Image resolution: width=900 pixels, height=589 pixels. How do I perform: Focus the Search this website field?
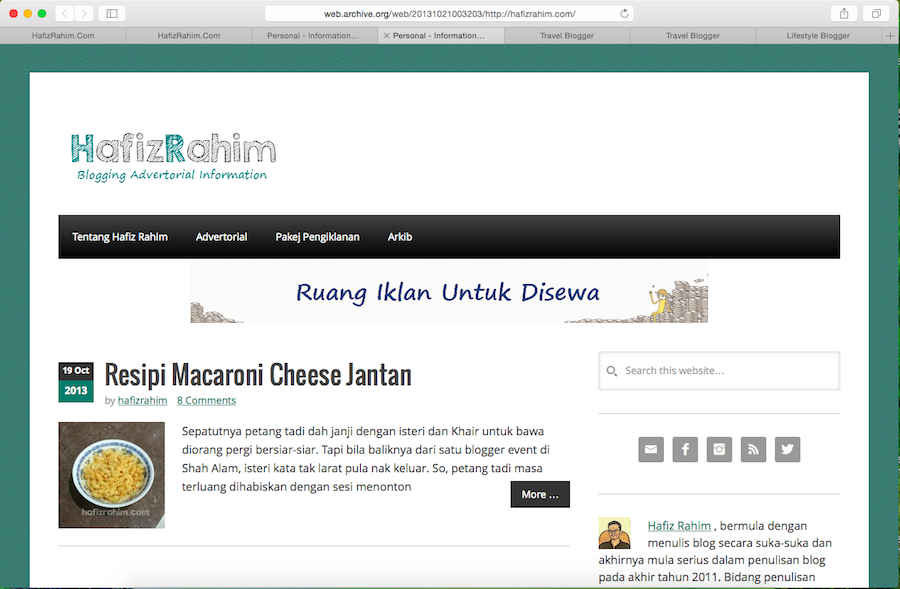[719, 371]
